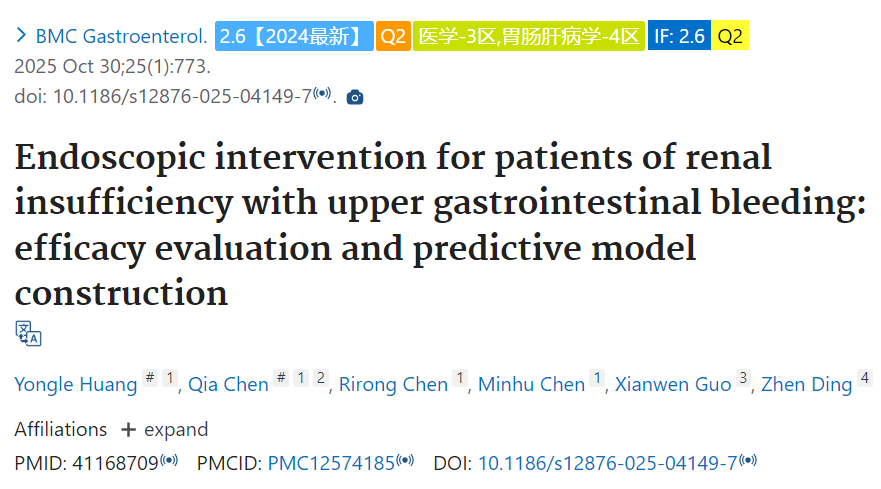Open the BMC Gastroenterol. journal link
881x489 pixels.
click(121, 37)
